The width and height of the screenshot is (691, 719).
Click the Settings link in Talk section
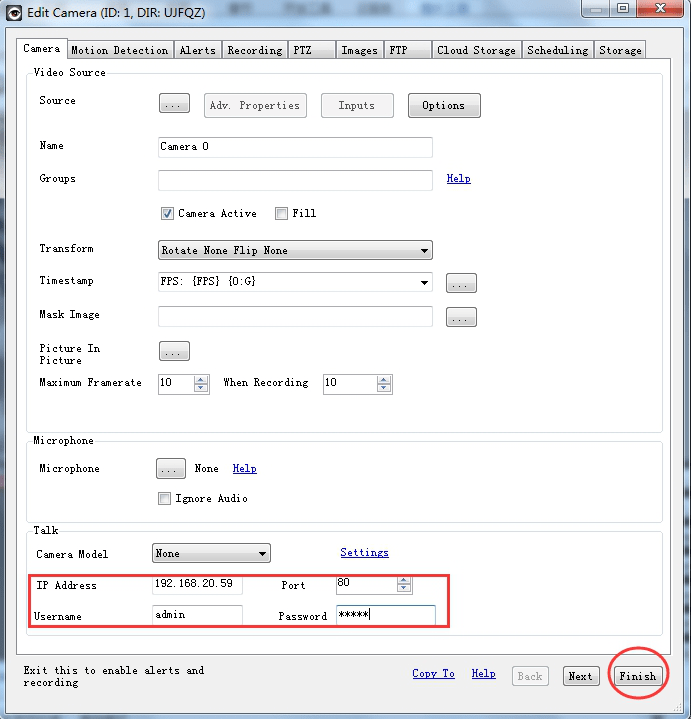[x=364, y=553]
